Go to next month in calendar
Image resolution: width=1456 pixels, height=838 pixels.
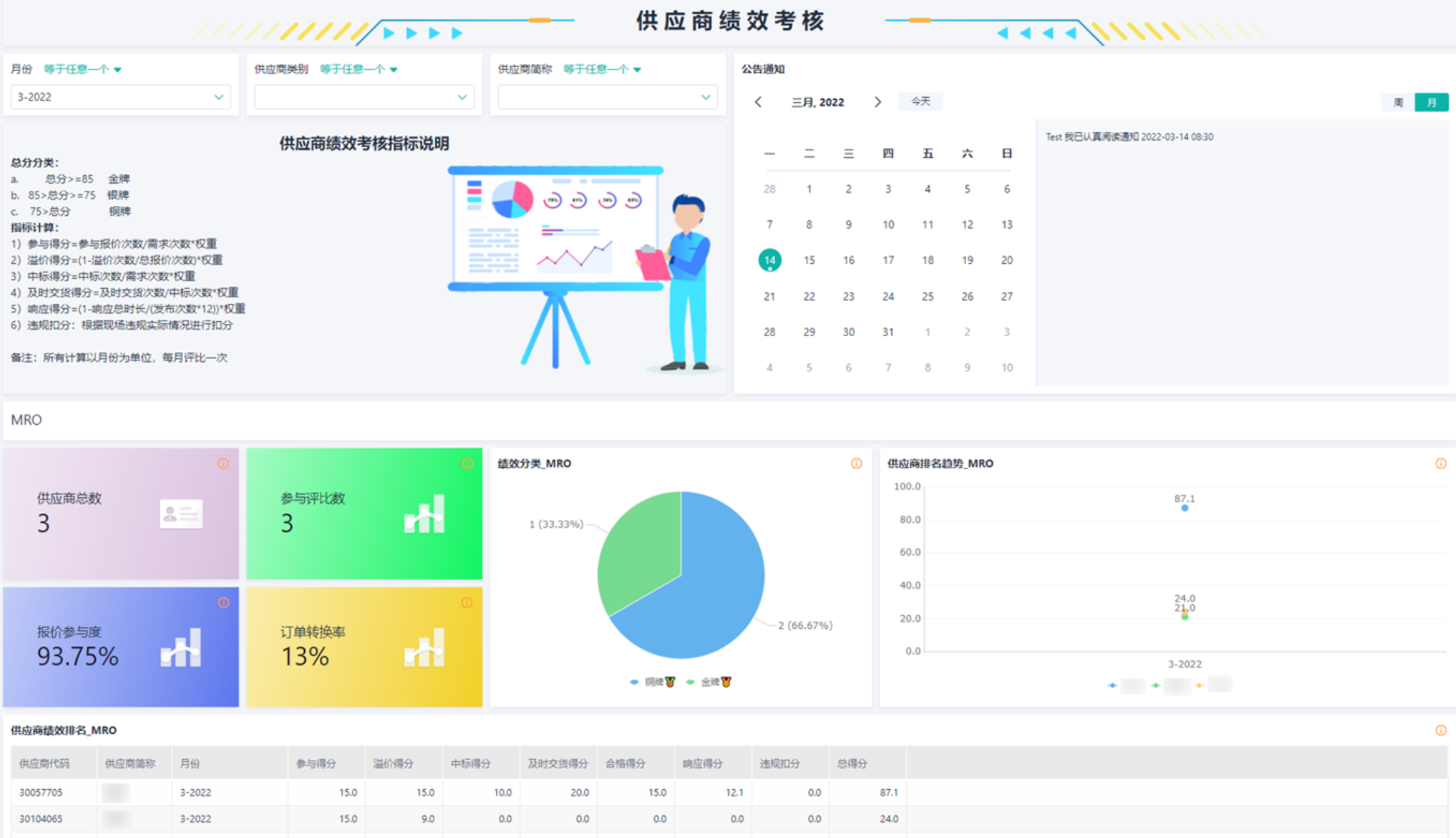coord(878,102)
